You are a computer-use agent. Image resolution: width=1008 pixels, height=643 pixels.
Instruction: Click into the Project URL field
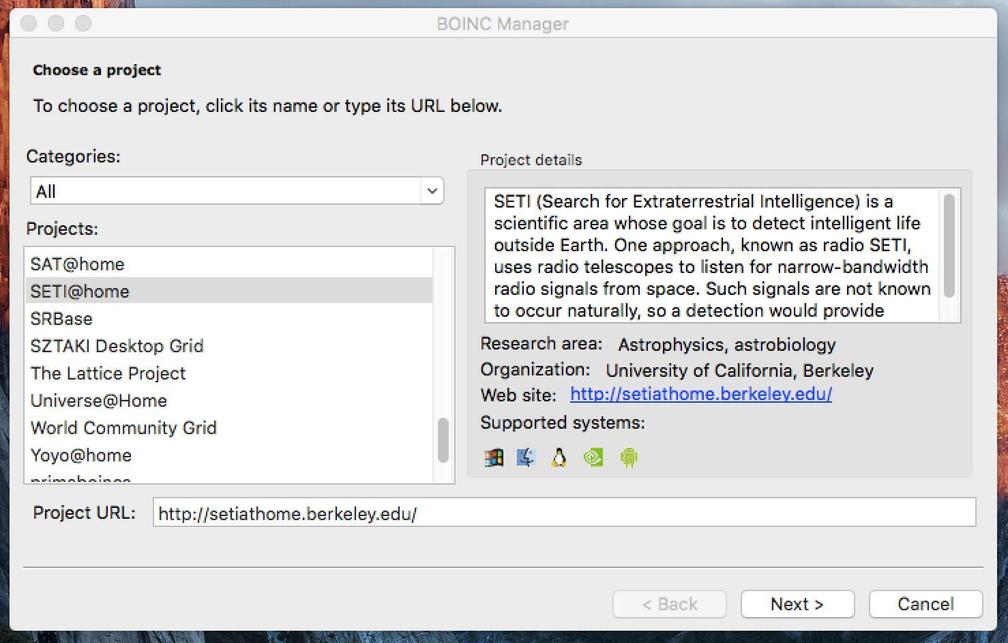click(x=564, y=513)
